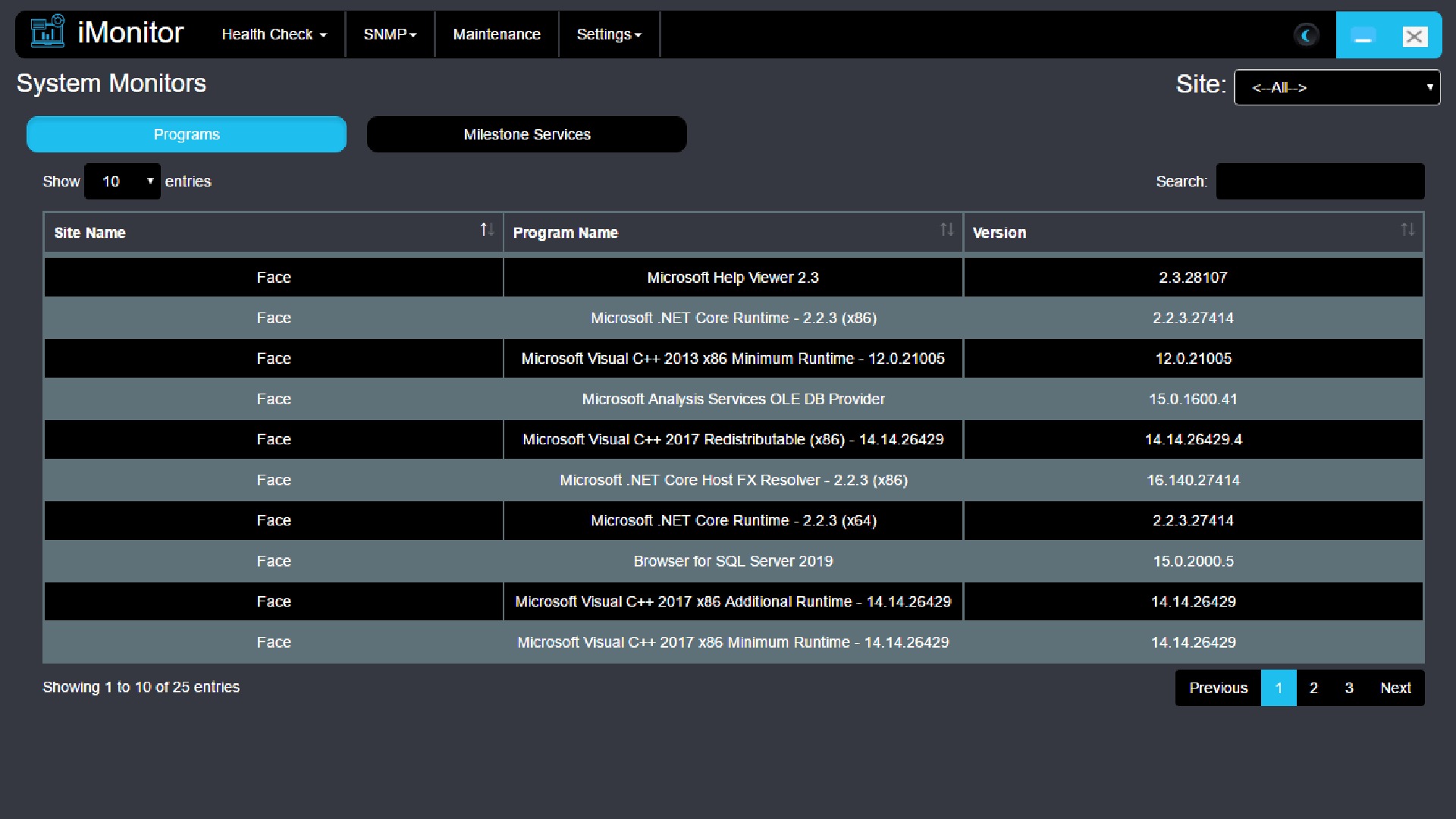Viewport: 1456px width, 819px height.
Task: Select Microsoft .NET Core Runtime 2.2.3 (x64)
Action: coord(733,520)
